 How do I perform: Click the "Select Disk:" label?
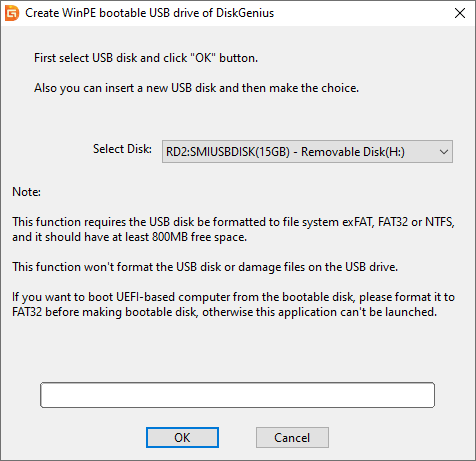click(122, 149)
